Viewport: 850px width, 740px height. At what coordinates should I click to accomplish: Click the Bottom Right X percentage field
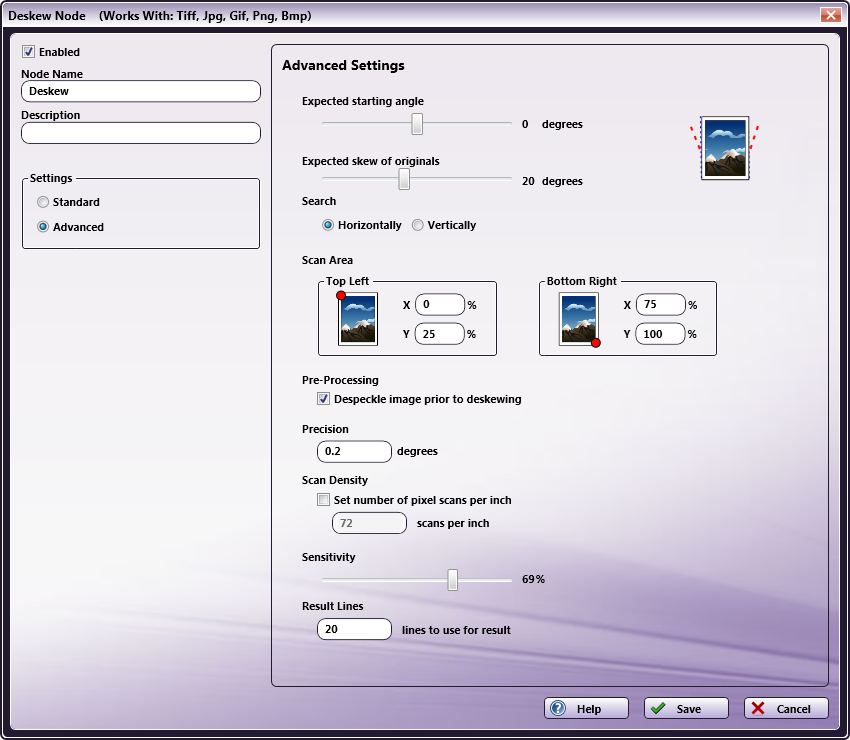pyautogui.click(x=661, y=305)
